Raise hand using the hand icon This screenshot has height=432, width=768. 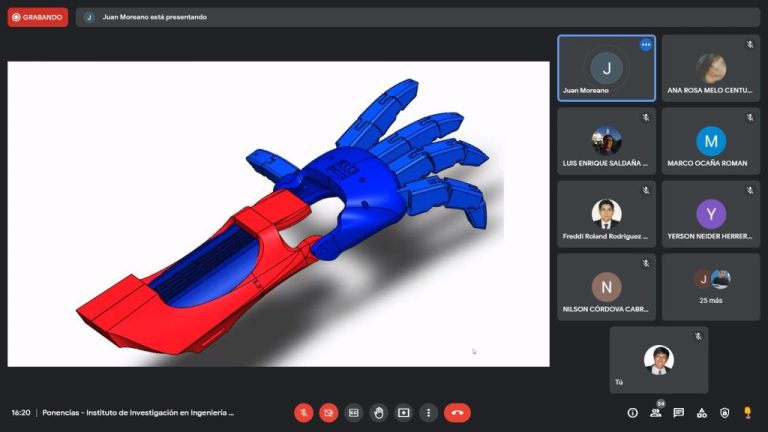(379, 412)
